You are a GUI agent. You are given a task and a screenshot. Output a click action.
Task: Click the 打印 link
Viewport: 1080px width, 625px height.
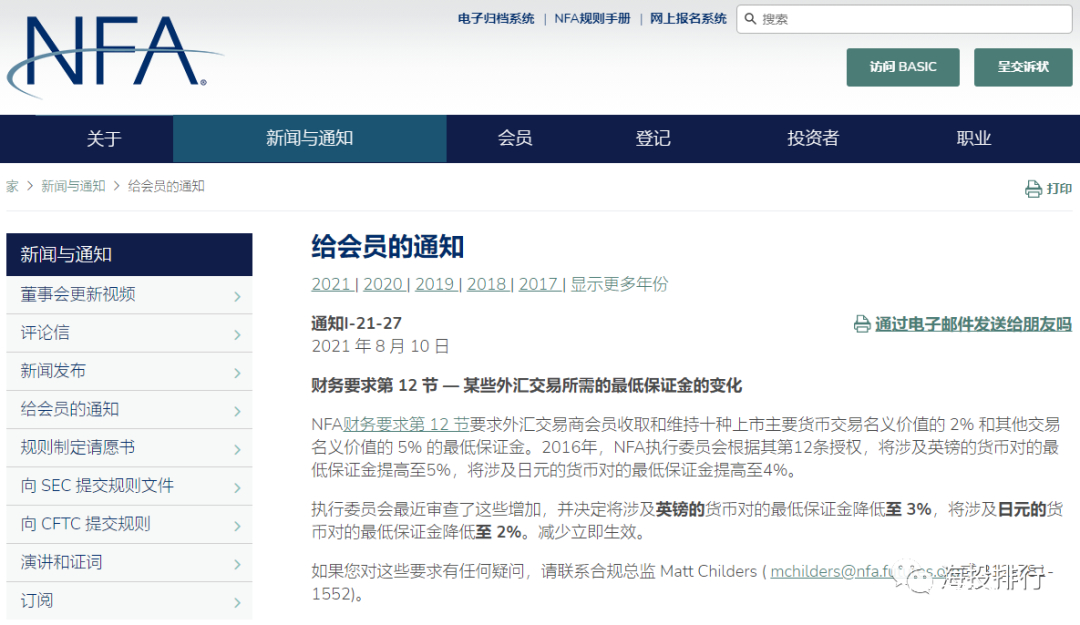pyautogui.click(x=1059, y=189)
